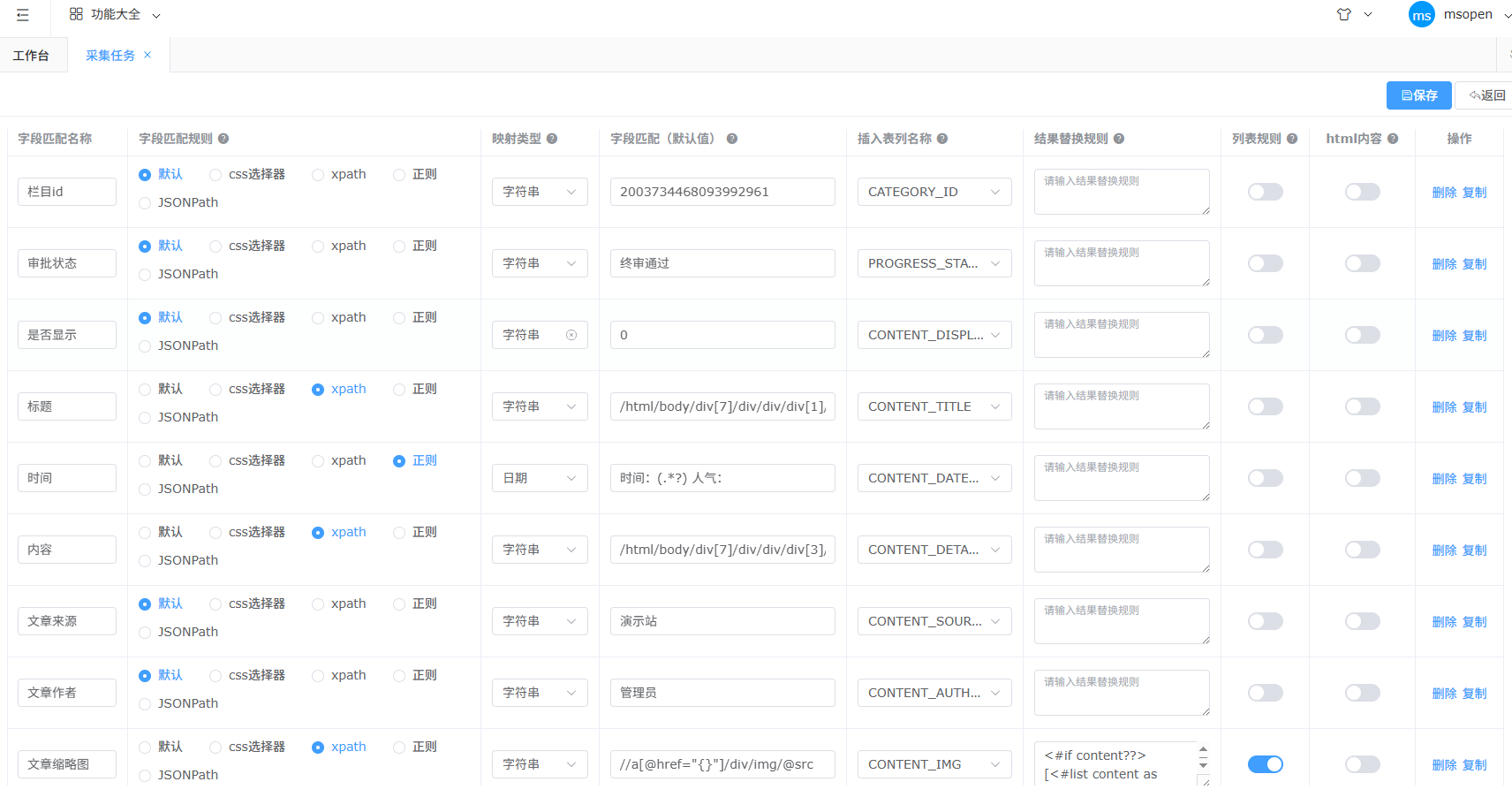
Task: Select xpath radio in 审批状态 row
Action: click(x=318, y=247)
